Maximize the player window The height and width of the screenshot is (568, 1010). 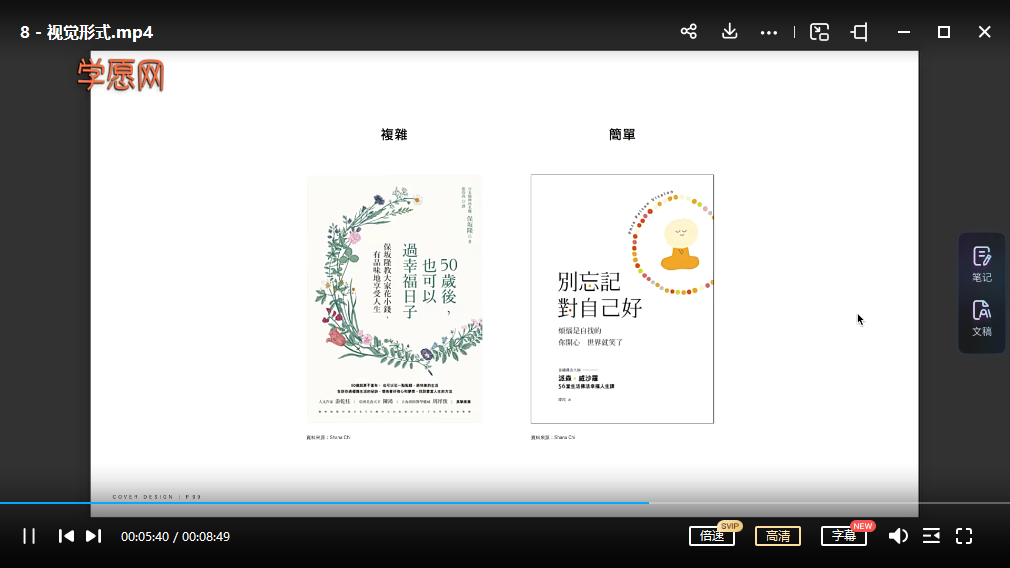pyautogui.click(x=944, y=32)
